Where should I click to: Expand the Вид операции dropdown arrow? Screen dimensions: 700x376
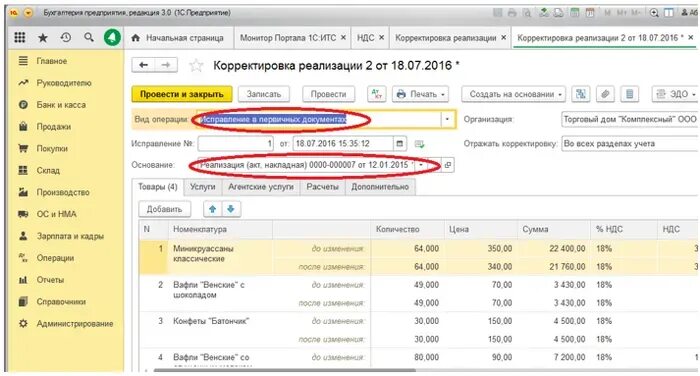click(x=447, y=119)
